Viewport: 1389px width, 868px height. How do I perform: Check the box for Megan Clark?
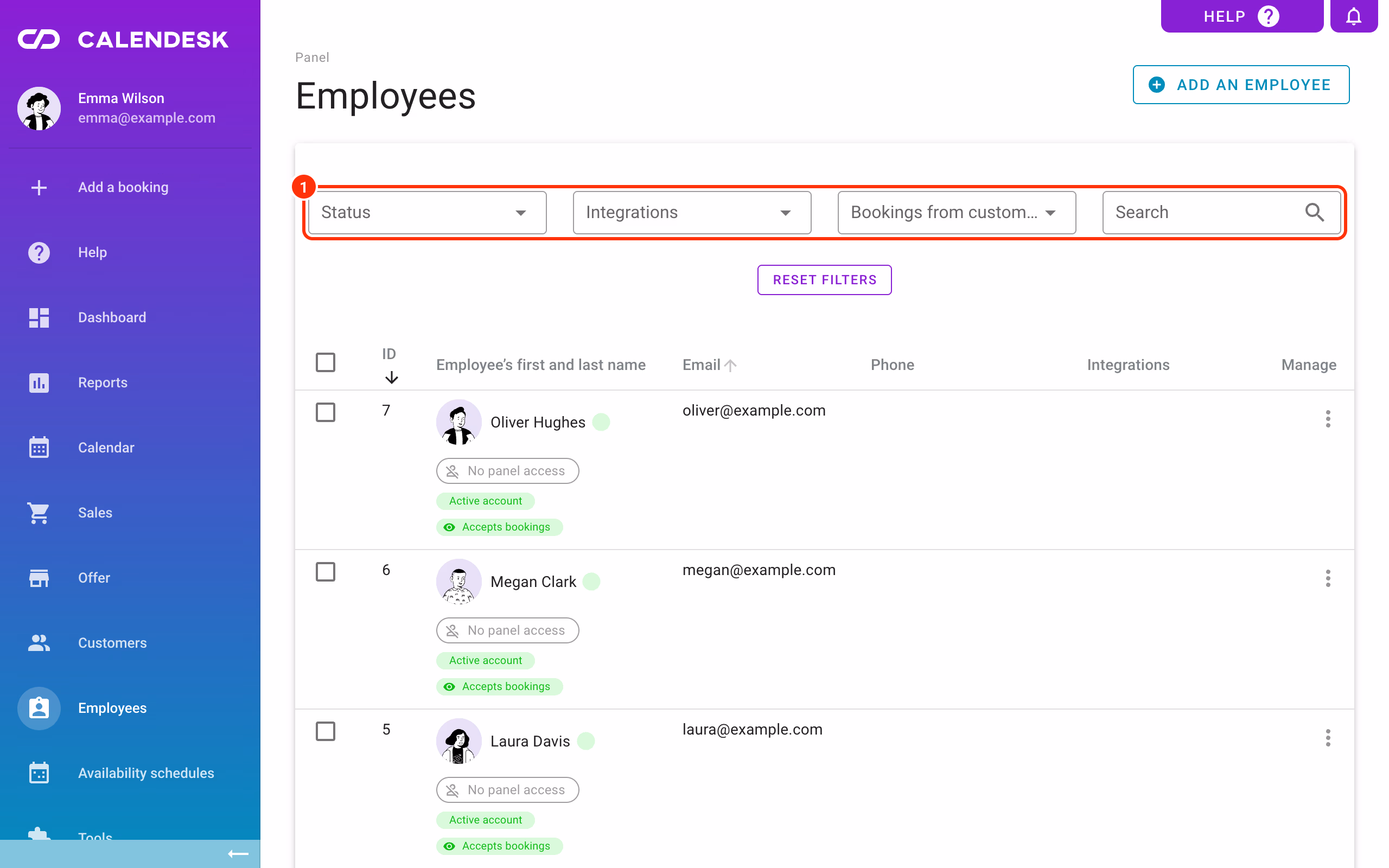tap(326, 572)
